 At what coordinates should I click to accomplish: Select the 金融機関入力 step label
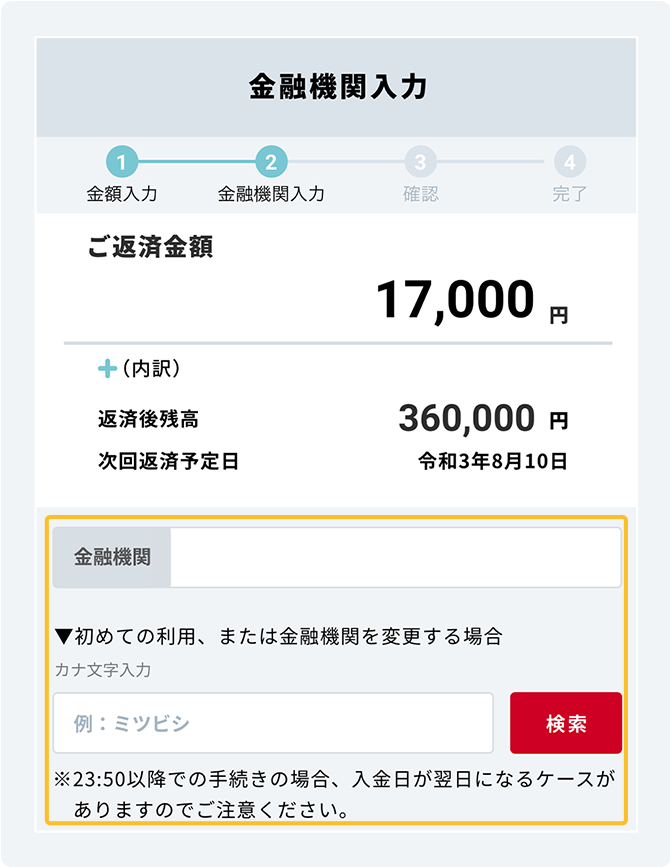(271, 194)
